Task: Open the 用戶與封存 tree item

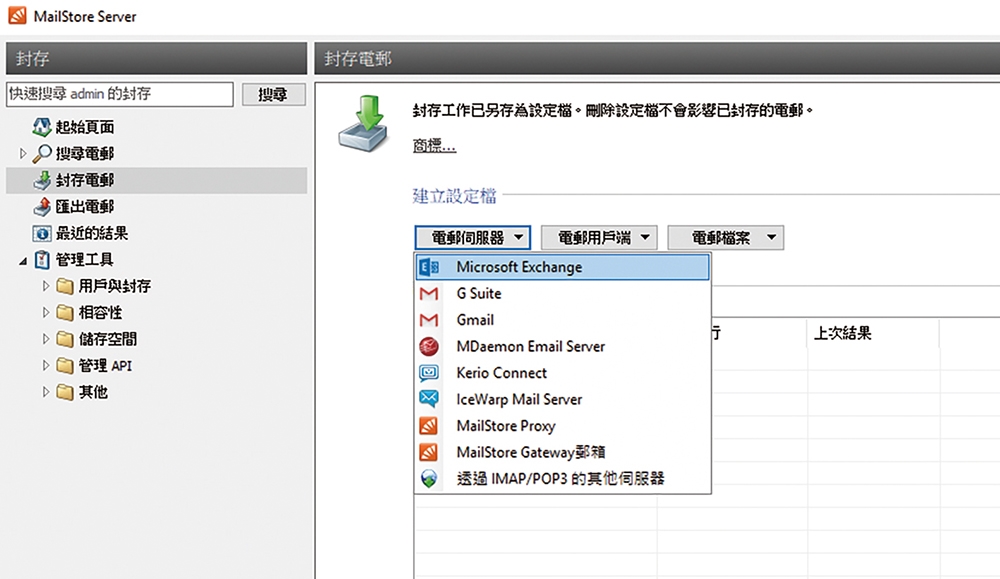Action: pos(115,286)
